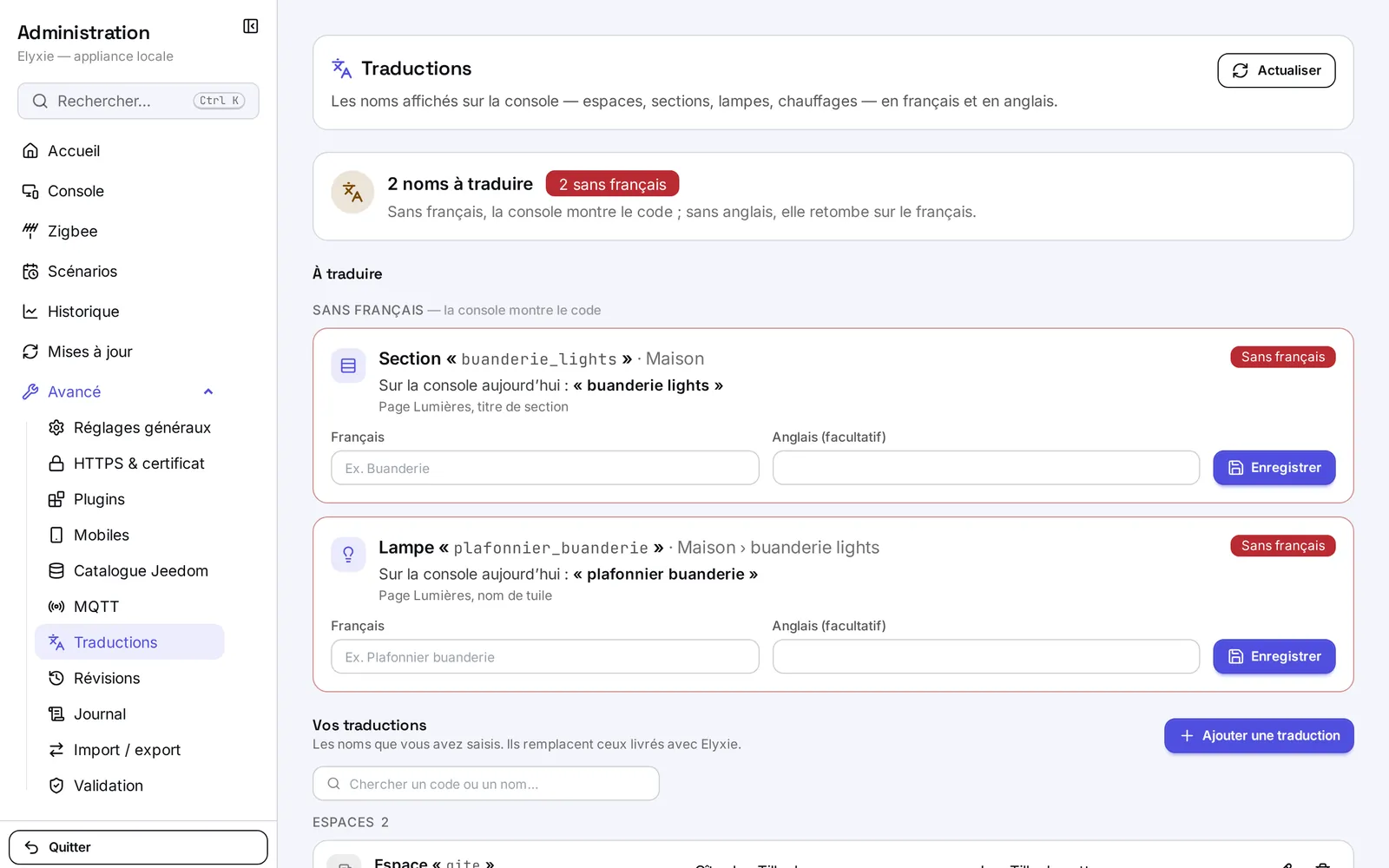Click 'Sans français' badge on Lampe card
1389x868 pixels.
coord(1282,546)
